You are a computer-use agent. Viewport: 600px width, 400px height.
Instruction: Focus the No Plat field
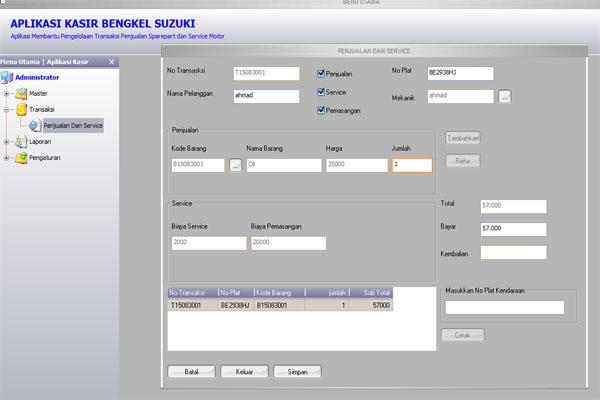coord(461,73)
